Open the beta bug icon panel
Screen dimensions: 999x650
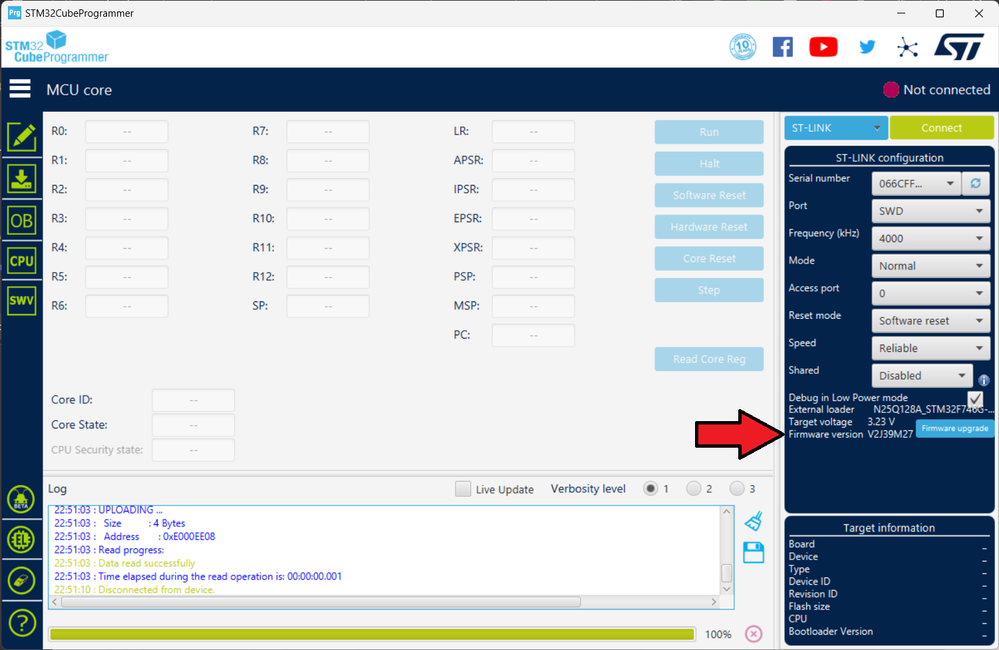21,498
